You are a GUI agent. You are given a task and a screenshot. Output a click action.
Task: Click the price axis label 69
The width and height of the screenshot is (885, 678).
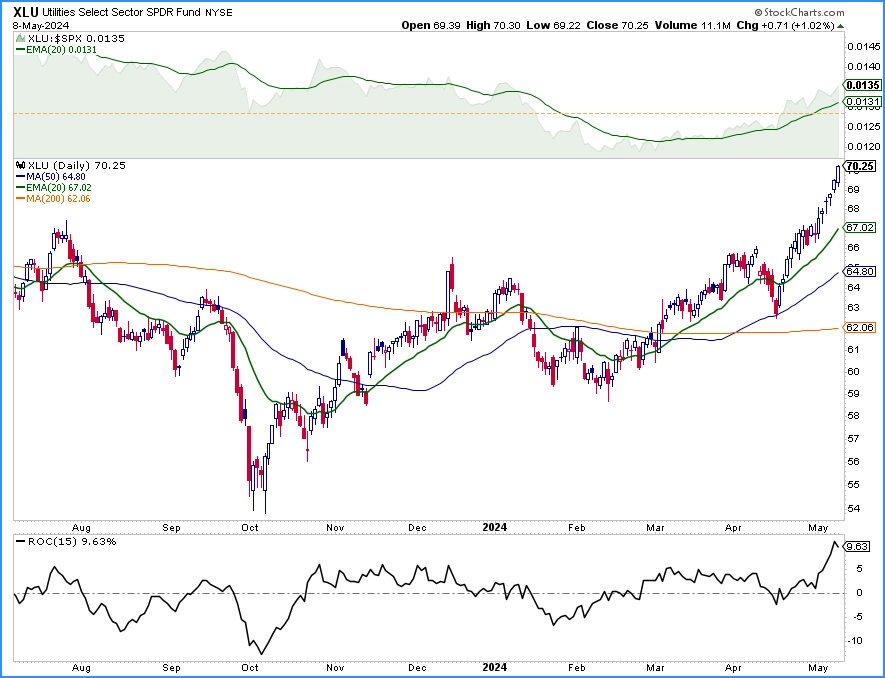[x=853, y=189]
